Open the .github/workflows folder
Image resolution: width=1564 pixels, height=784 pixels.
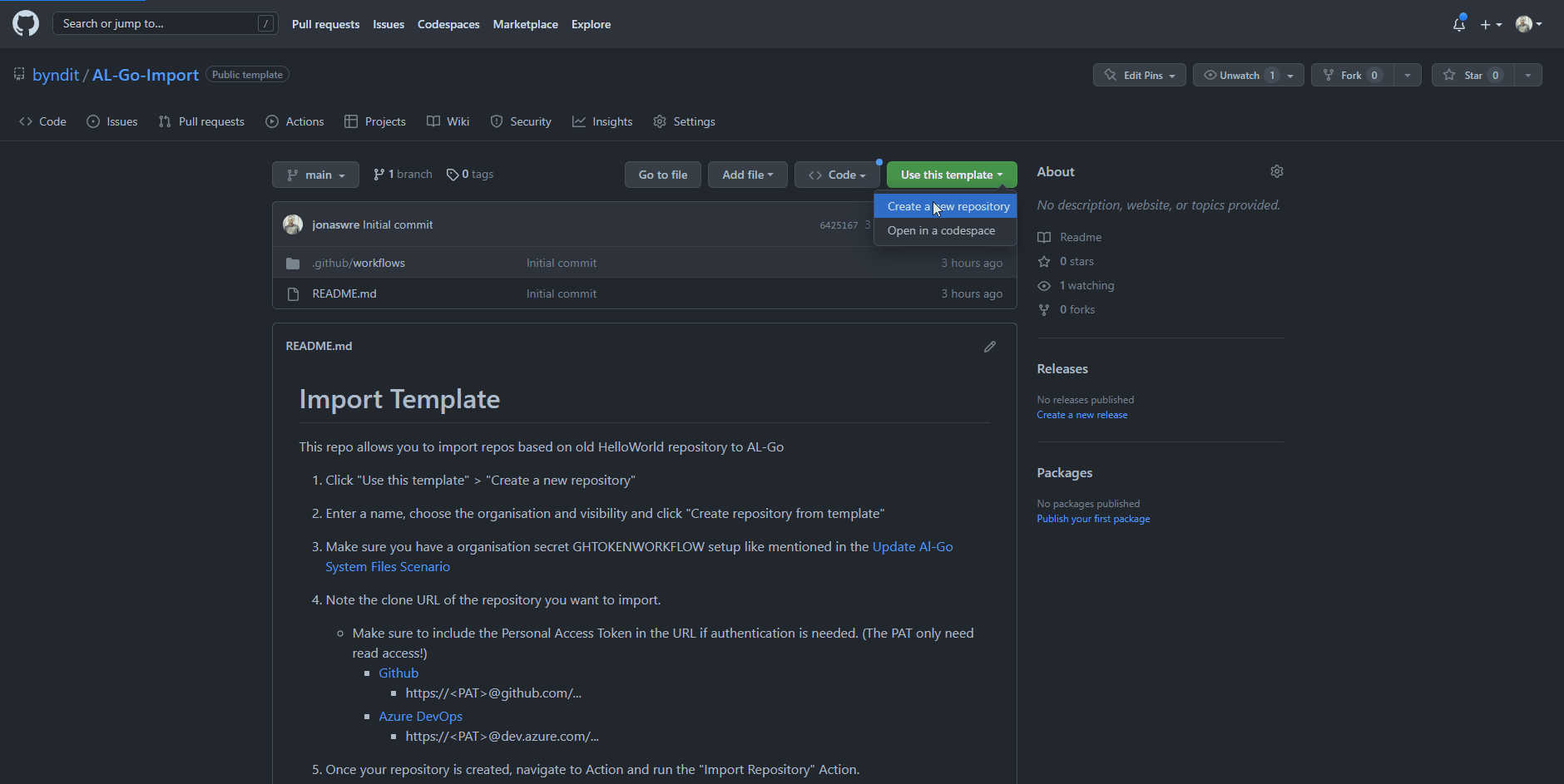click(359, 263)
